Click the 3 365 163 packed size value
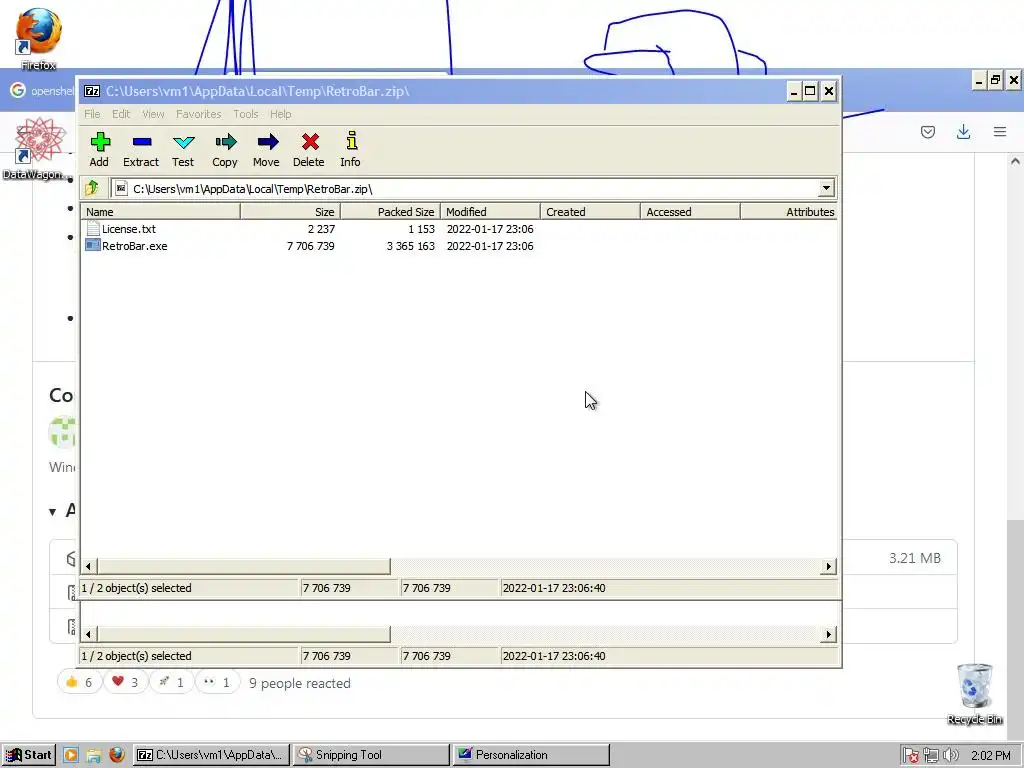This screenshot has width=1024, height=768. [410, 246]
